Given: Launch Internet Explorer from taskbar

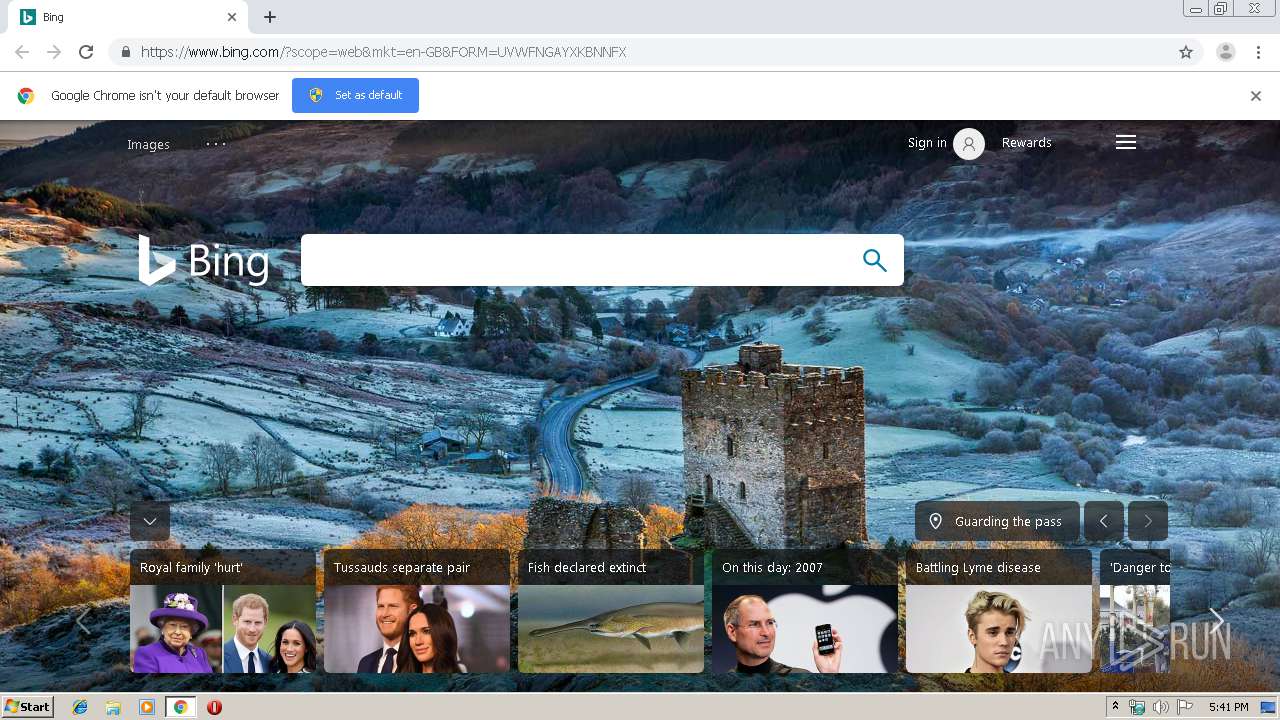Looking at the screenshot, I should (x=80, y=707).
